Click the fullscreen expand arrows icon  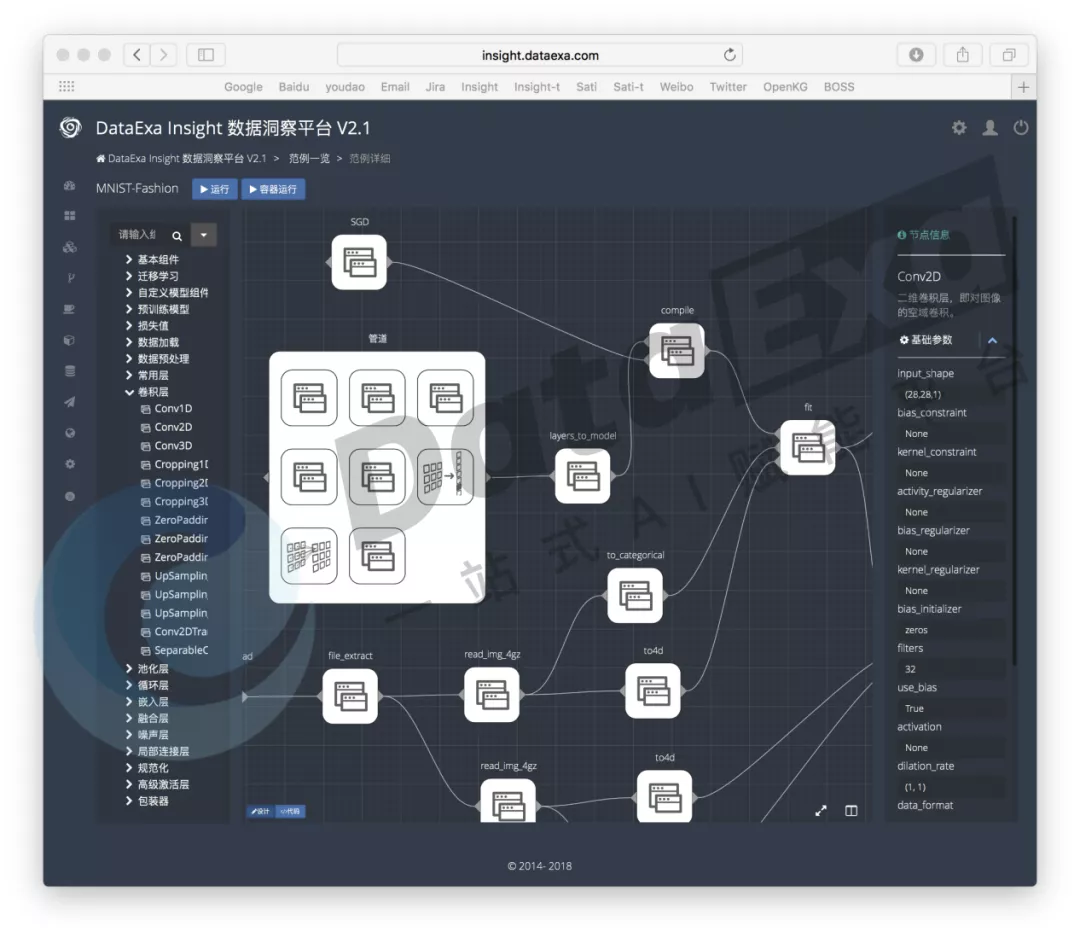pos(820,811)
